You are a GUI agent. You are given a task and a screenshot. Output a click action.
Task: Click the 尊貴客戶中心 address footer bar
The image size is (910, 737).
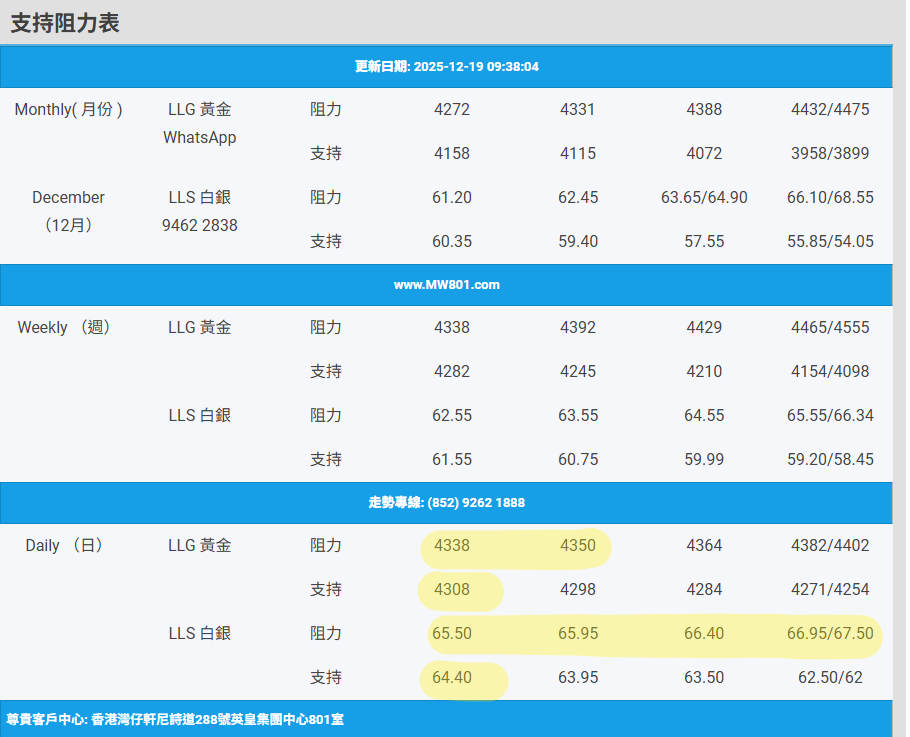point(176,719)
